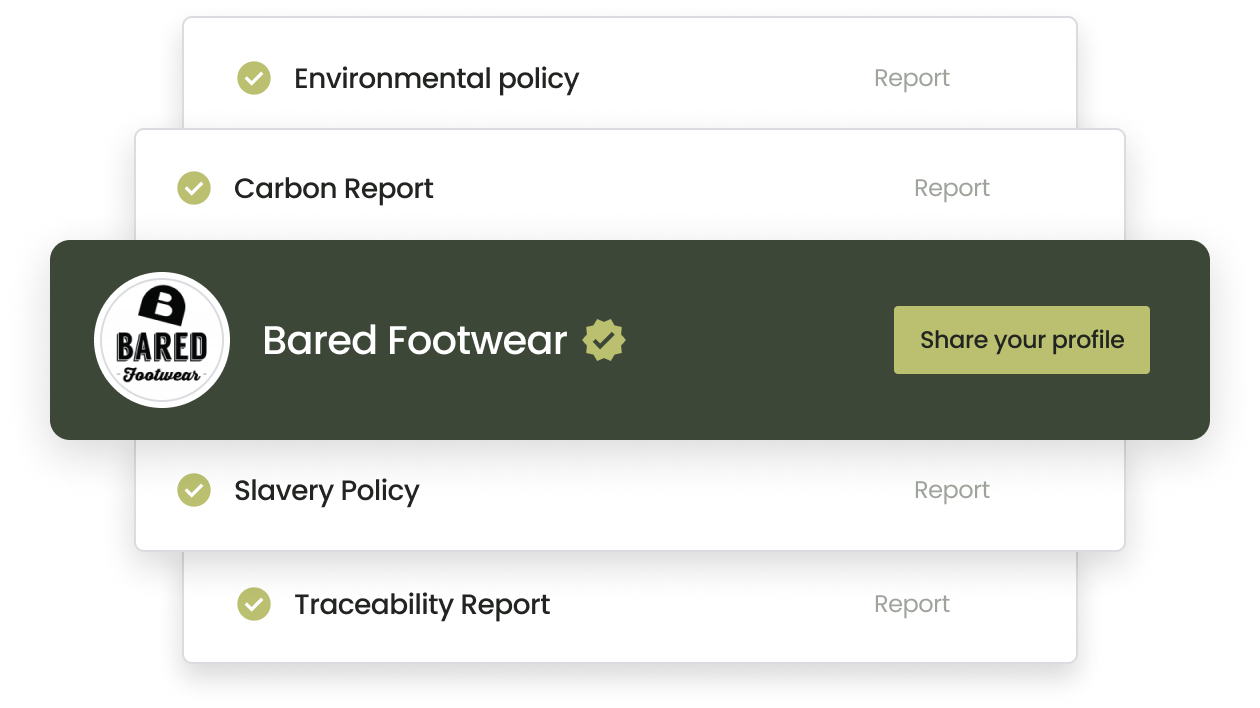Viewport: 1260px width, 708px height.
Task: Open the Report link for Environmental policy
Action: click(x=912, y=78)
